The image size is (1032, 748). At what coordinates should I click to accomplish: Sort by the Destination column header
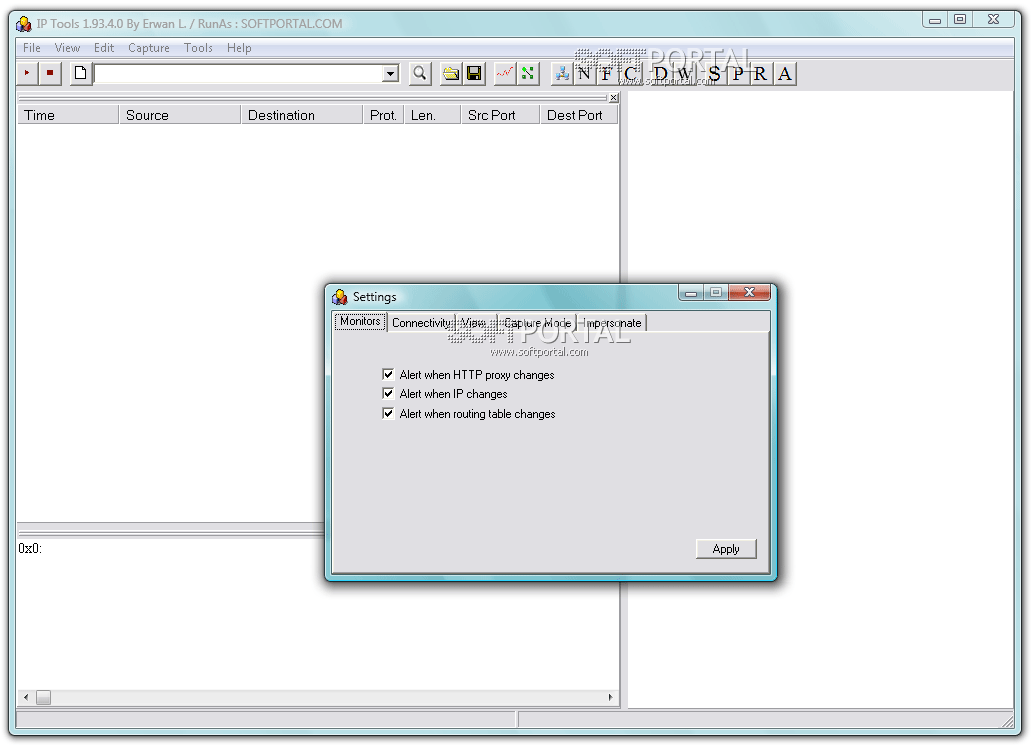coord(302,115)
